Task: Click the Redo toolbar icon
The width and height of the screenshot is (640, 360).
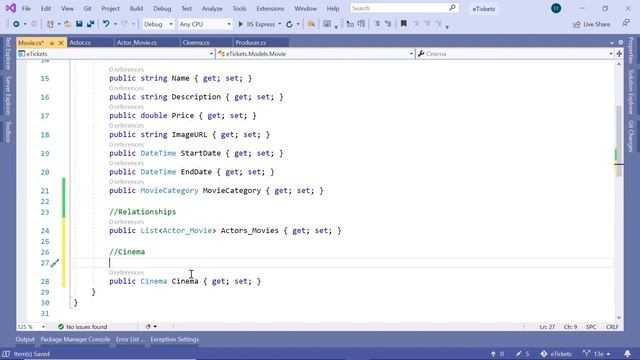Action: 125,24
